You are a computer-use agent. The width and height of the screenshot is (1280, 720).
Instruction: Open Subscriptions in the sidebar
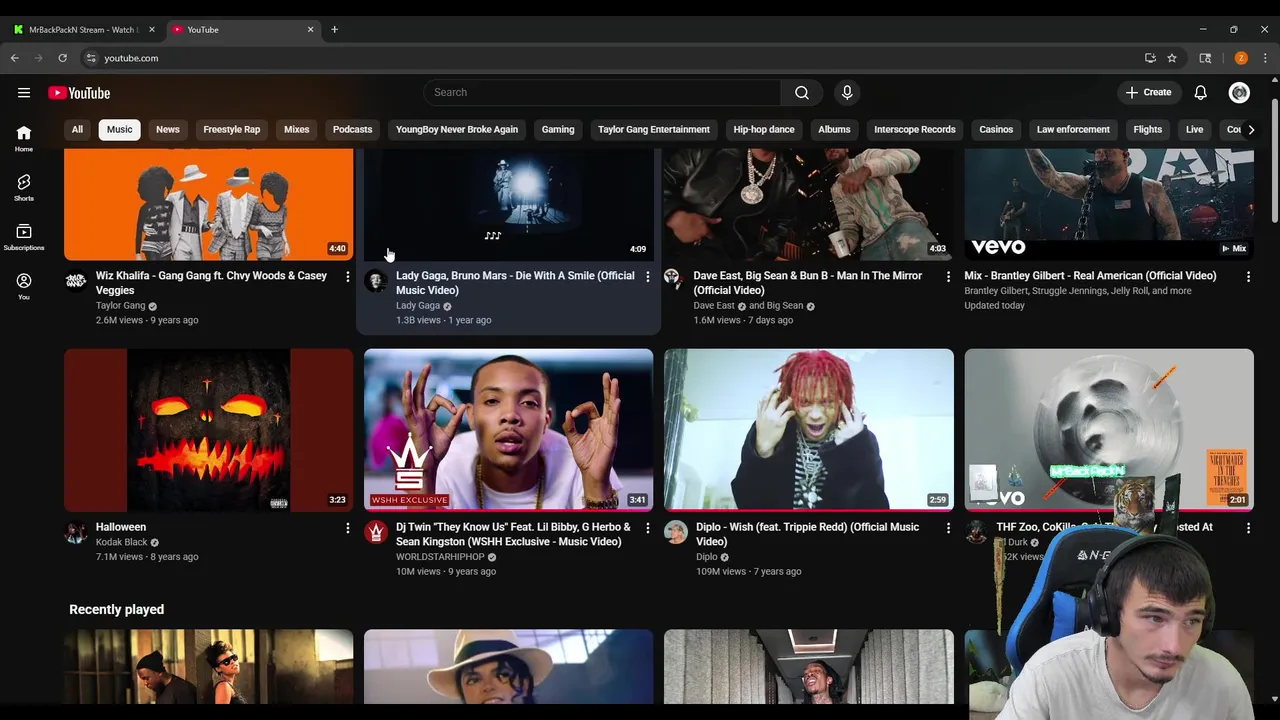(24, 237)
